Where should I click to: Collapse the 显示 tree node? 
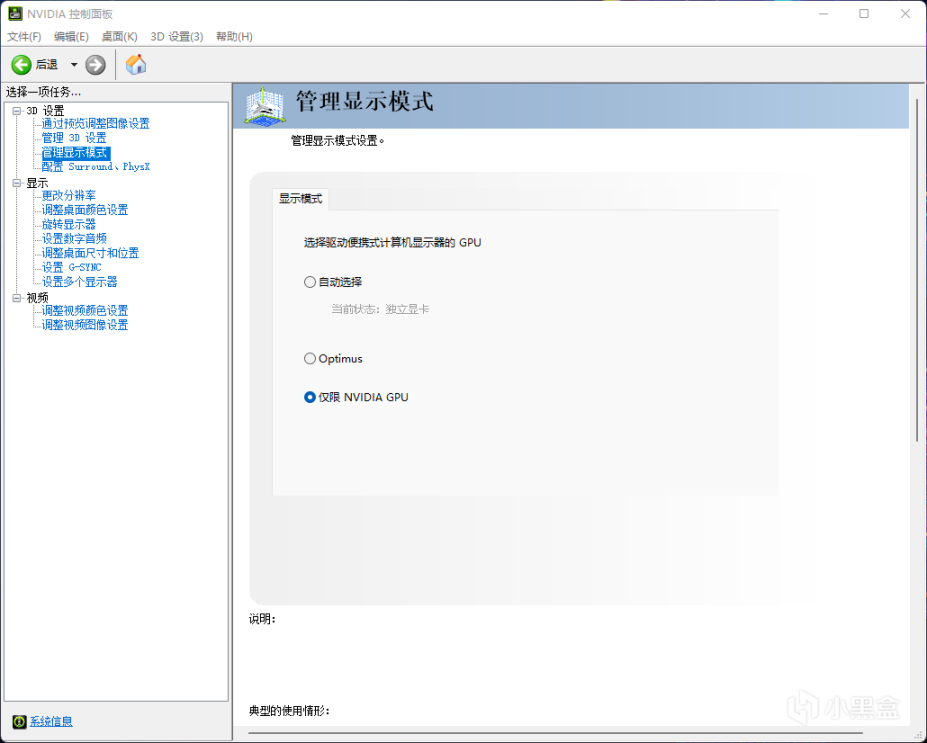click(x=17, y=183)
